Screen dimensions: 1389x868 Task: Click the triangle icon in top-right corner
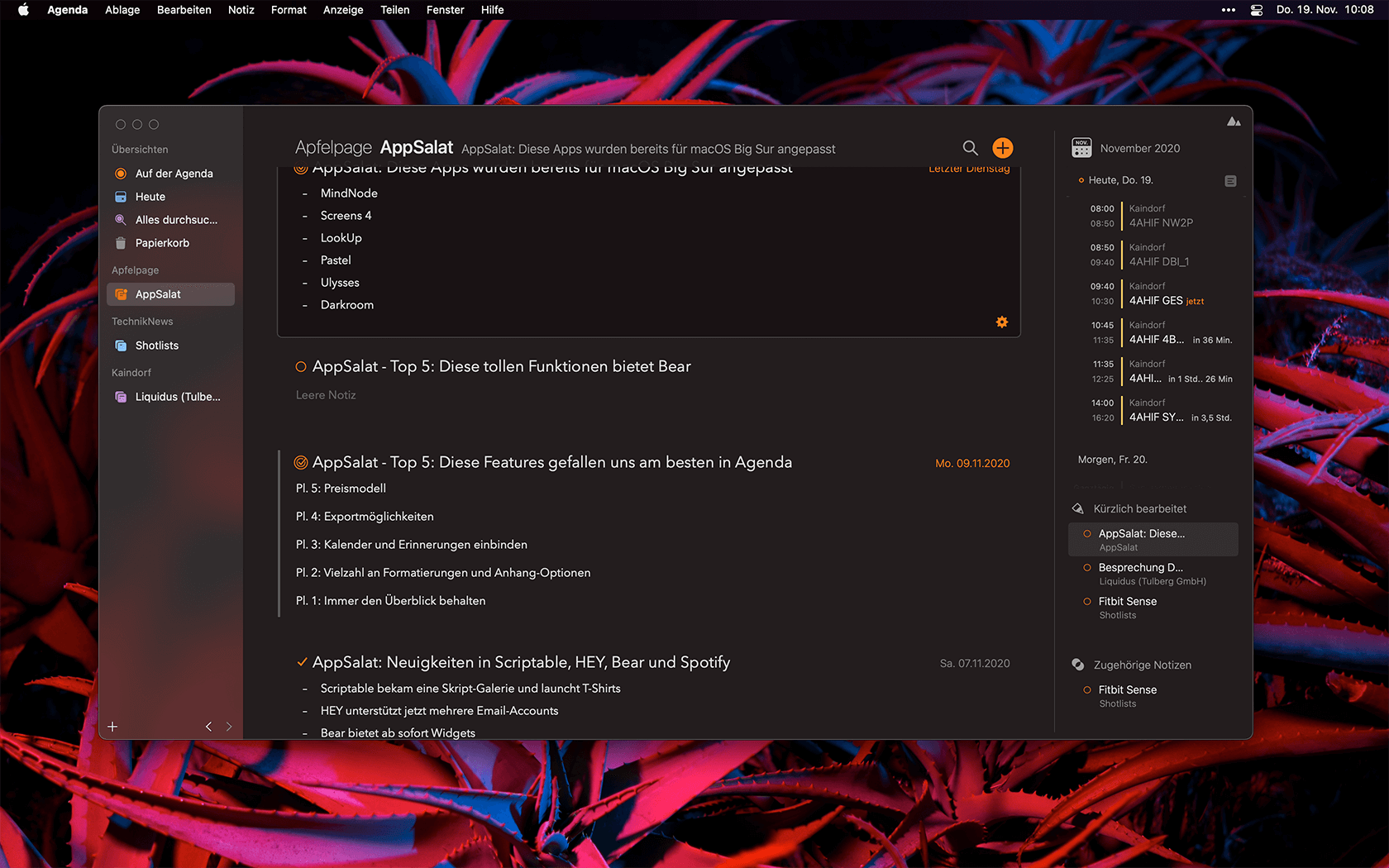1234,122
